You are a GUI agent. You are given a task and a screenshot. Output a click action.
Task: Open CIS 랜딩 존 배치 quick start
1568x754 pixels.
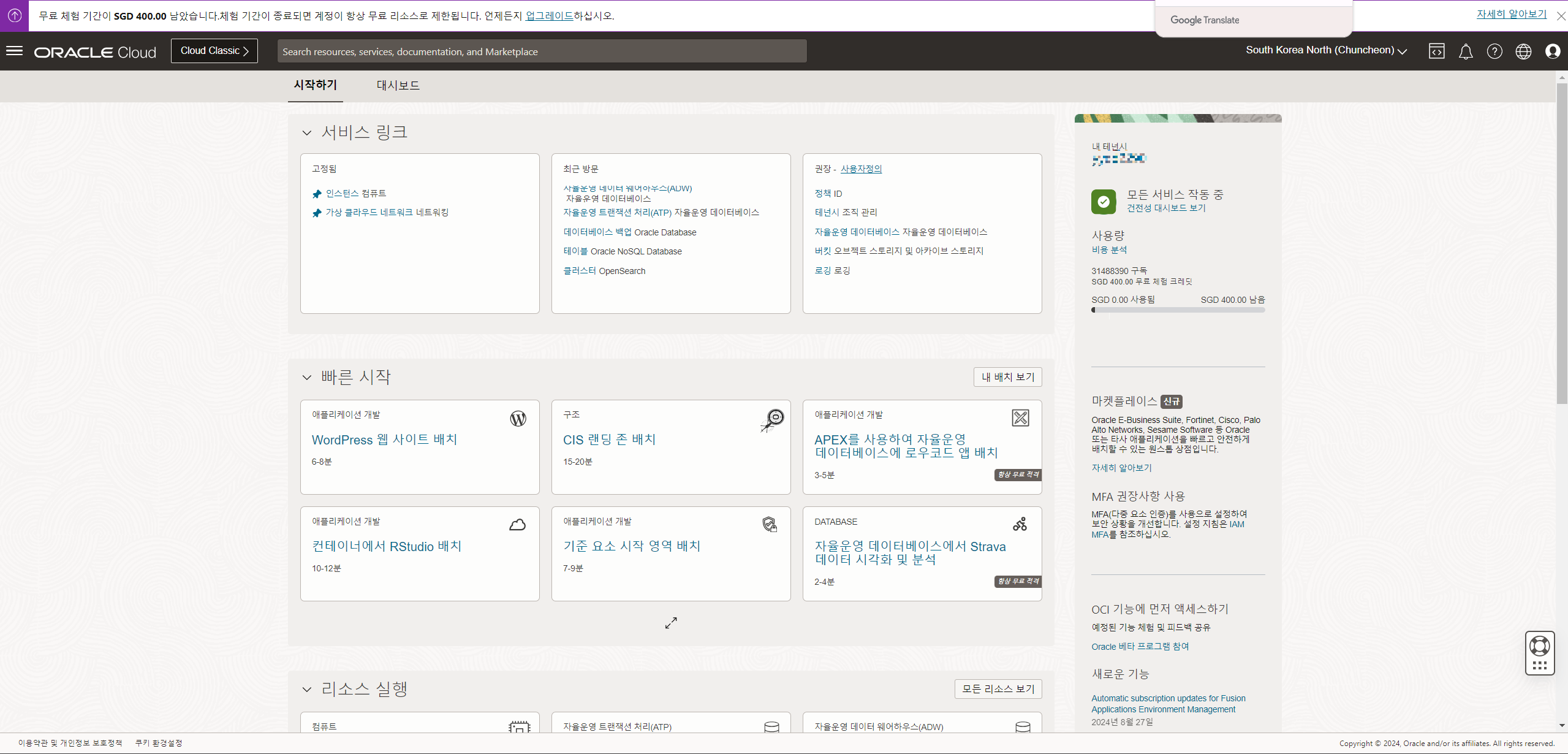pos(610,440)
